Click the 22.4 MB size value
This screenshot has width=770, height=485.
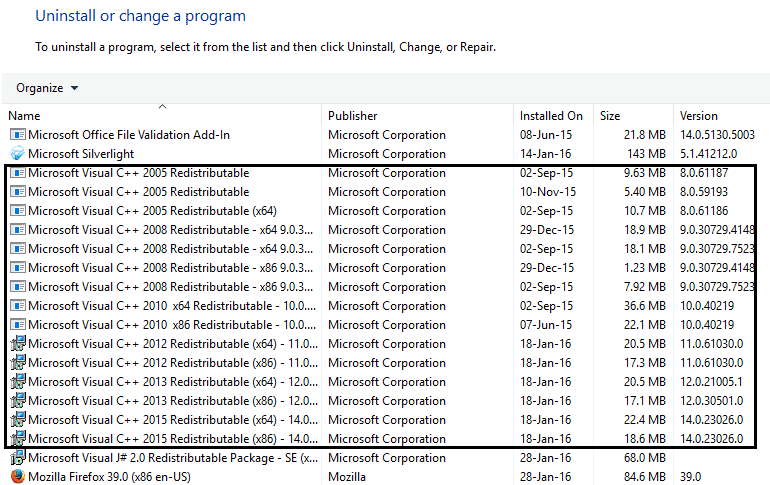pos(645,420)
